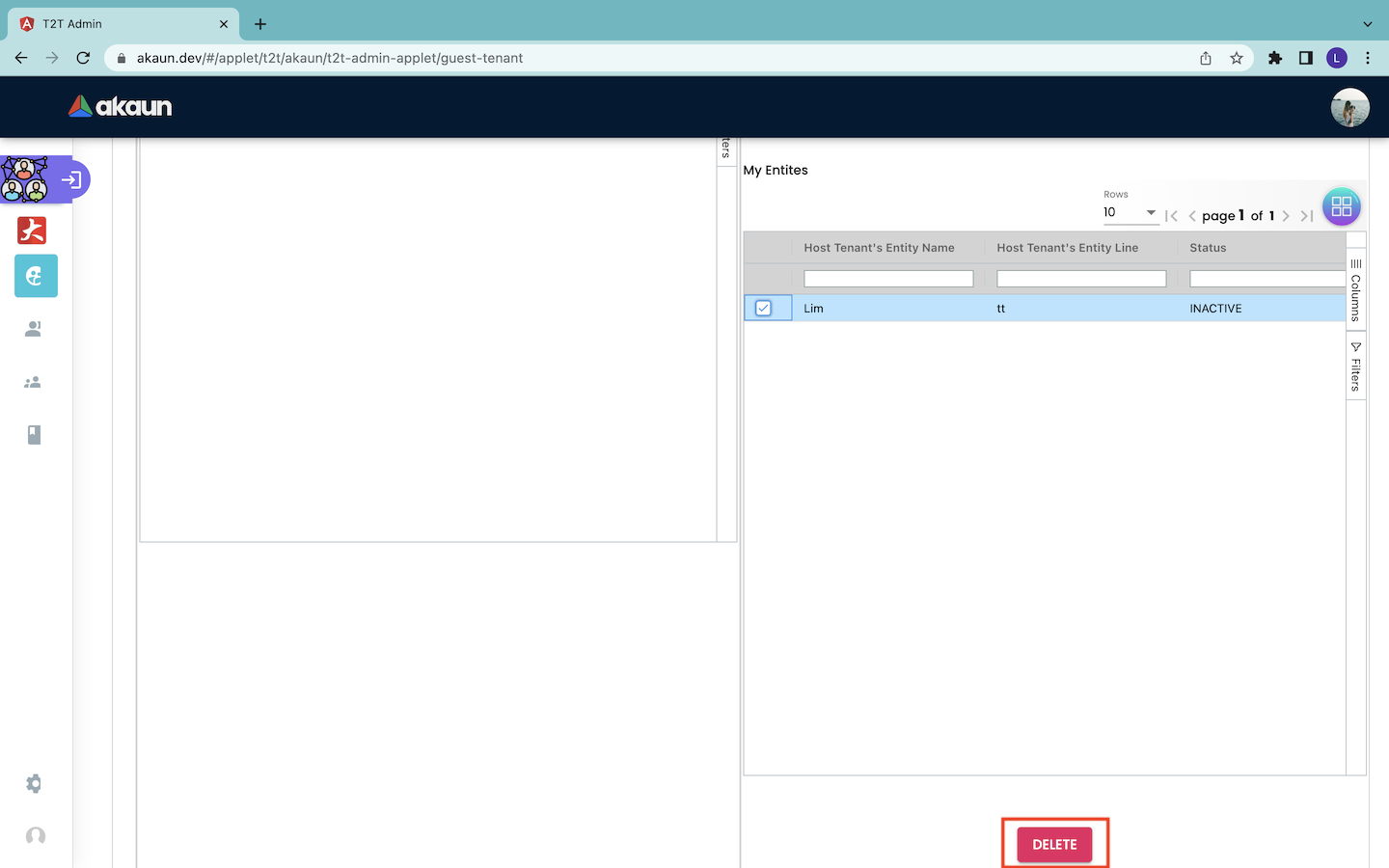Click the red DELETE button
This screenshot has width=1389, height=868.
tap(1054, 845)
